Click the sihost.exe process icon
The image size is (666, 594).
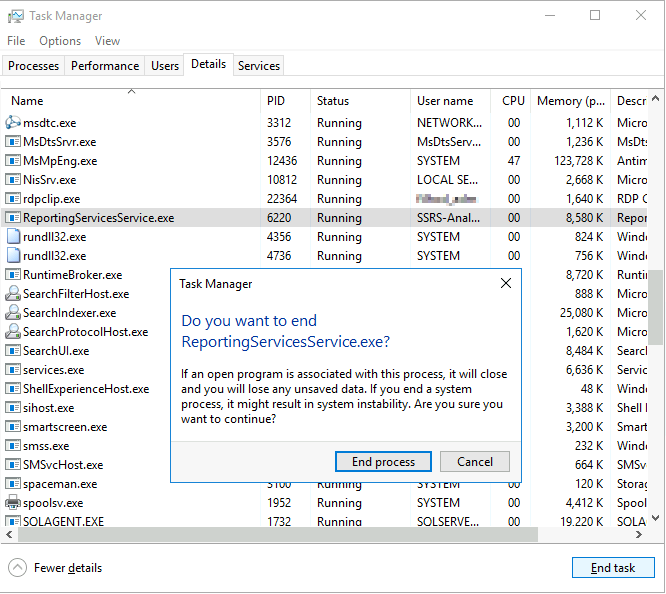(x=13, y=407)
